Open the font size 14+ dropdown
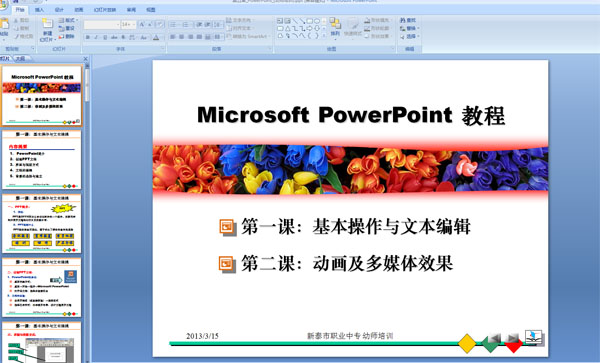Screen dimensions: 600x363 point(128,24)
